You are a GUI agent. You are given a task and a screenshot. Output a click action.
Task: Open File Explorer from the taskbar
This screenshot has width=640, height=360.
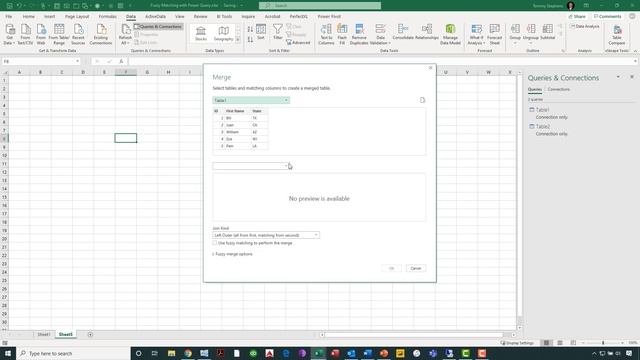[x=171, y=353]
